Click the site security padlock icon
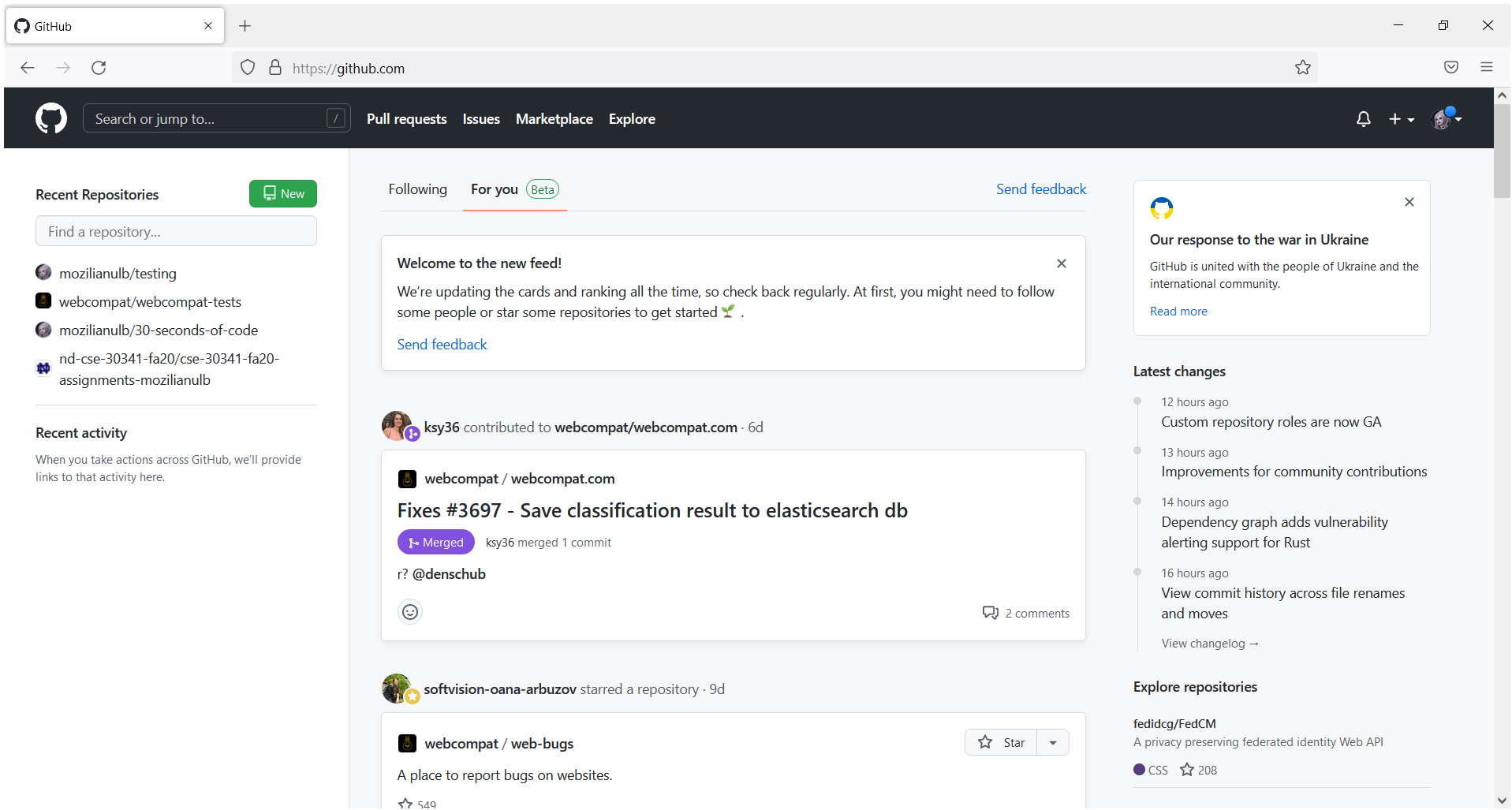The width and height of the screenshot is (1512, 810). (275, 68)
